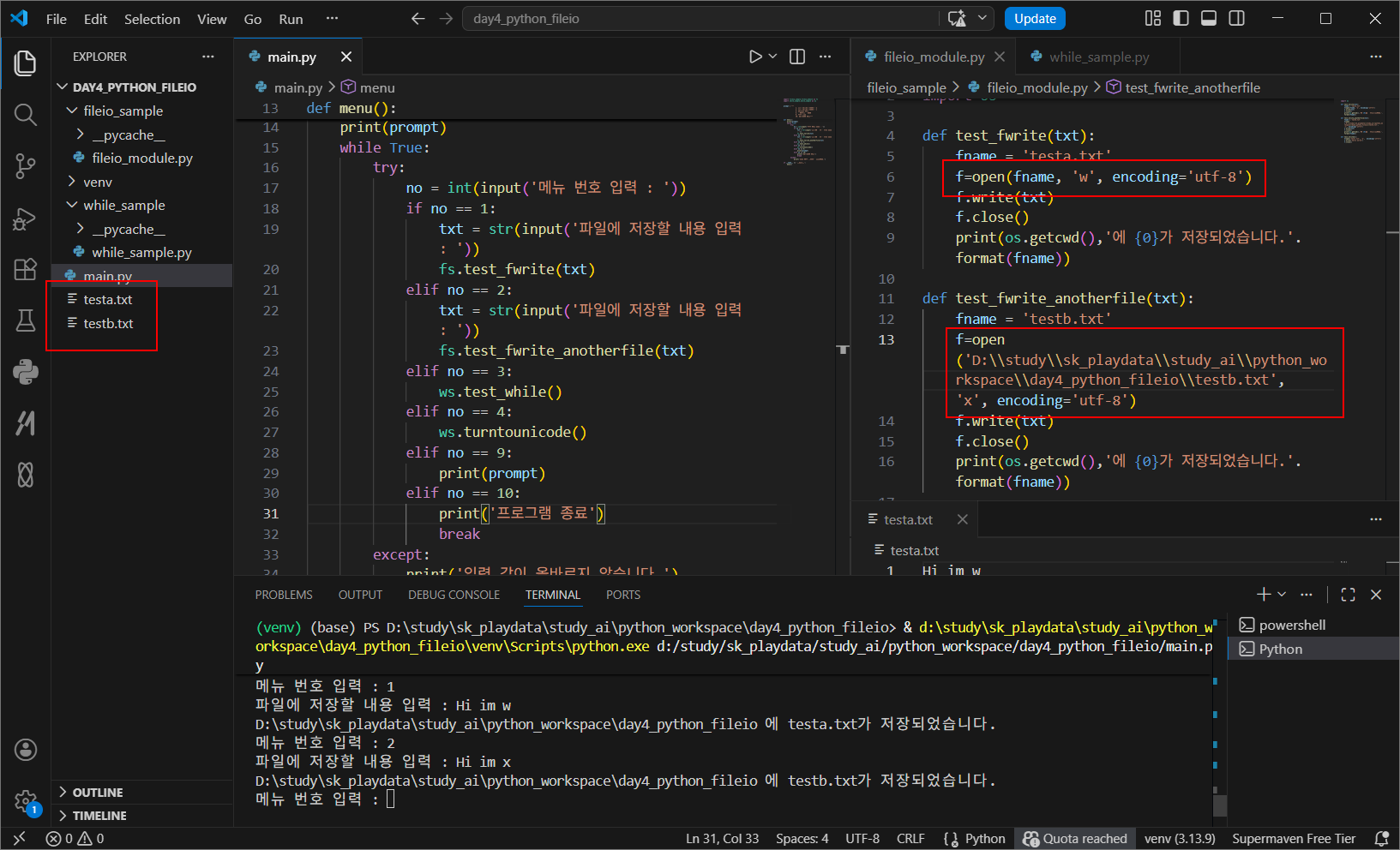Click the blue Update button
This screenshot has width=1400, height=850.
[x=1035, y=19]
